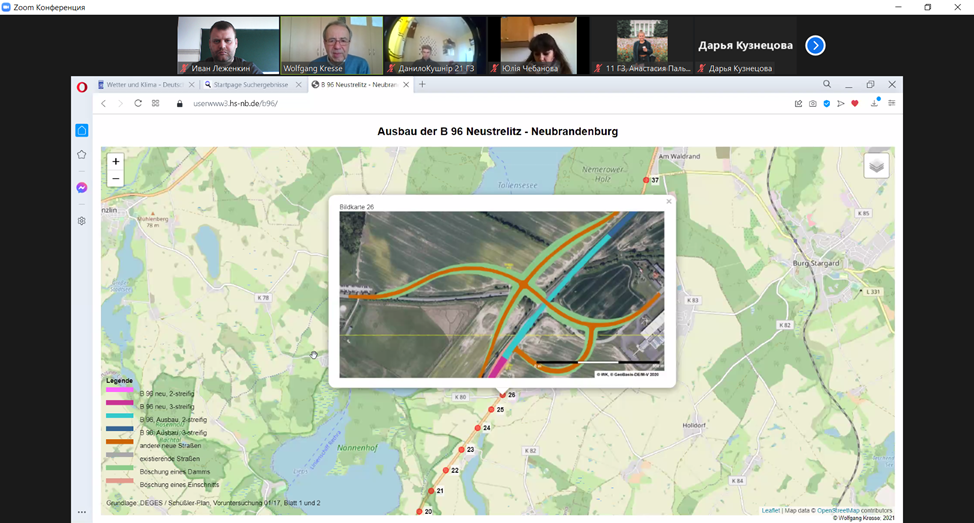The width and height of the screenshot is (974, 523).
Task: Open a new browser tab with plus
Action: (x=422, y=84)
